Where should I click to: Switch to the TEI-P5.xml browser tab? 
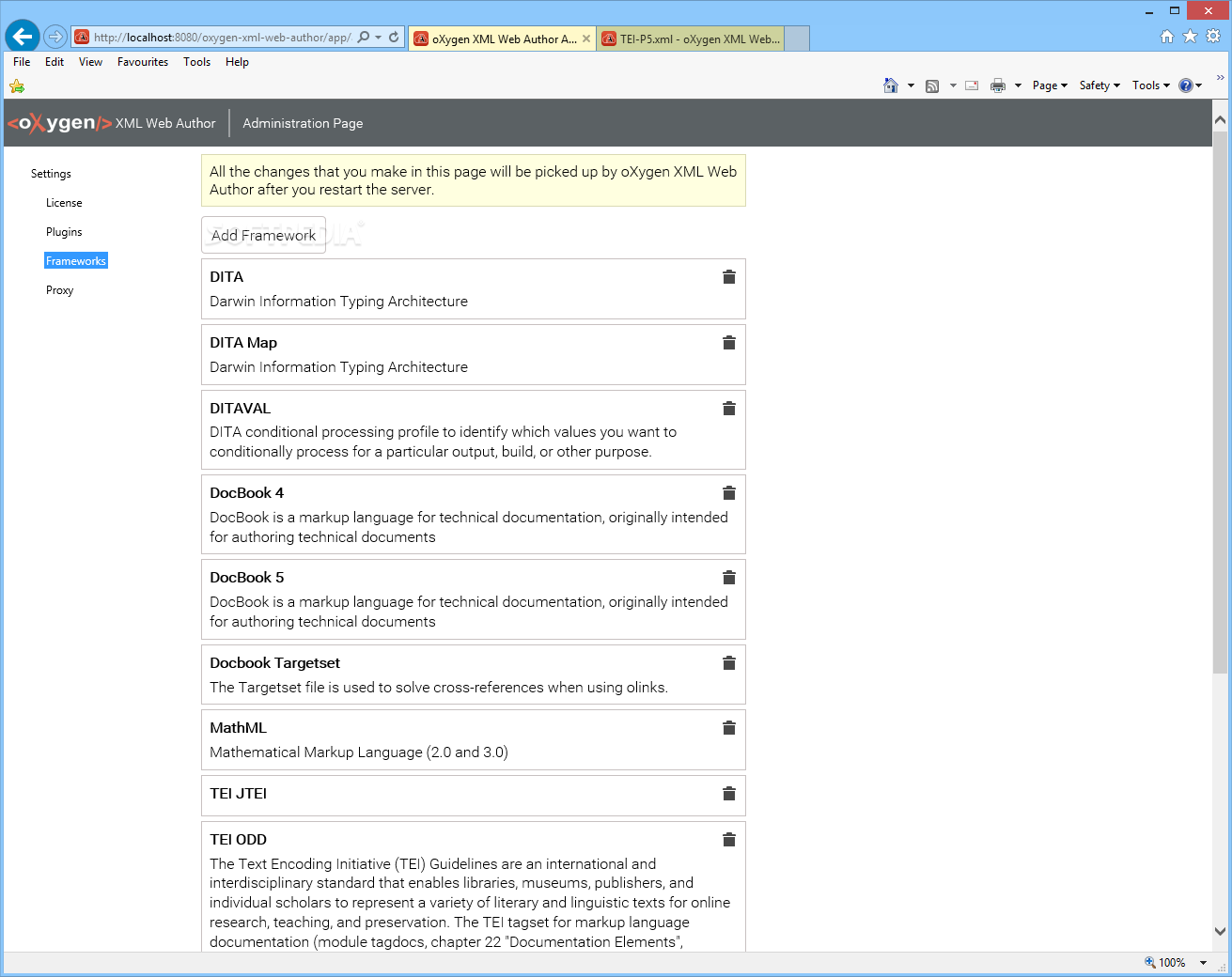click(x=691, y=39)
